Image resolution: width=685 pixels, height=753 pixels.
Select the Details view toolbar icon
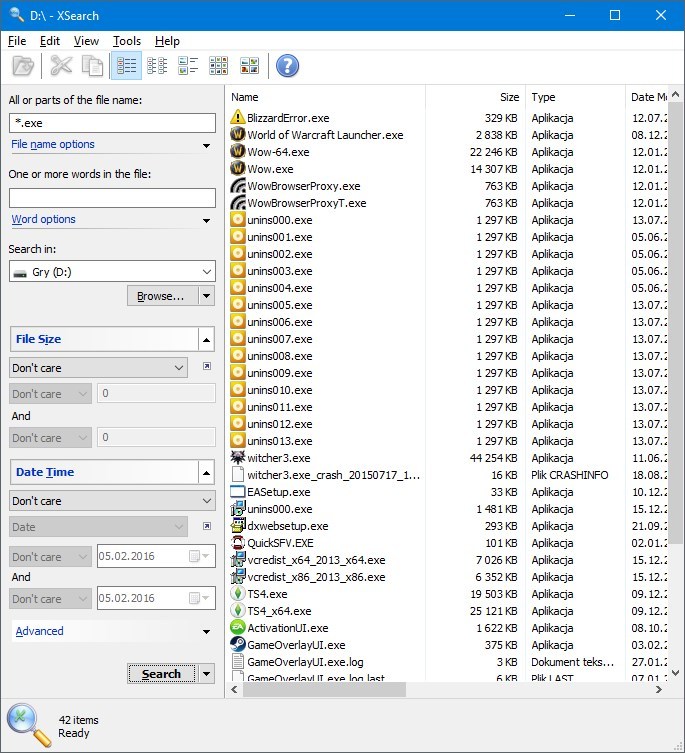(x=126, y=66)
